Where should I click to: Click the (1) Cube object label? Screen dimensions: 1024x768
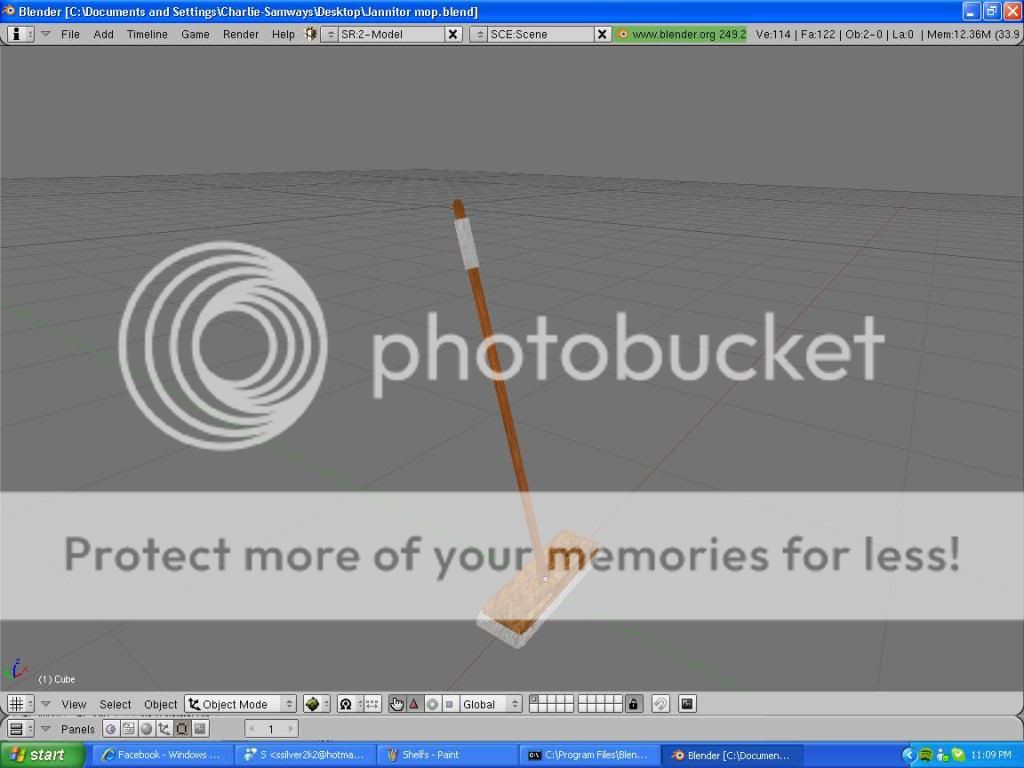coord(57,679)
